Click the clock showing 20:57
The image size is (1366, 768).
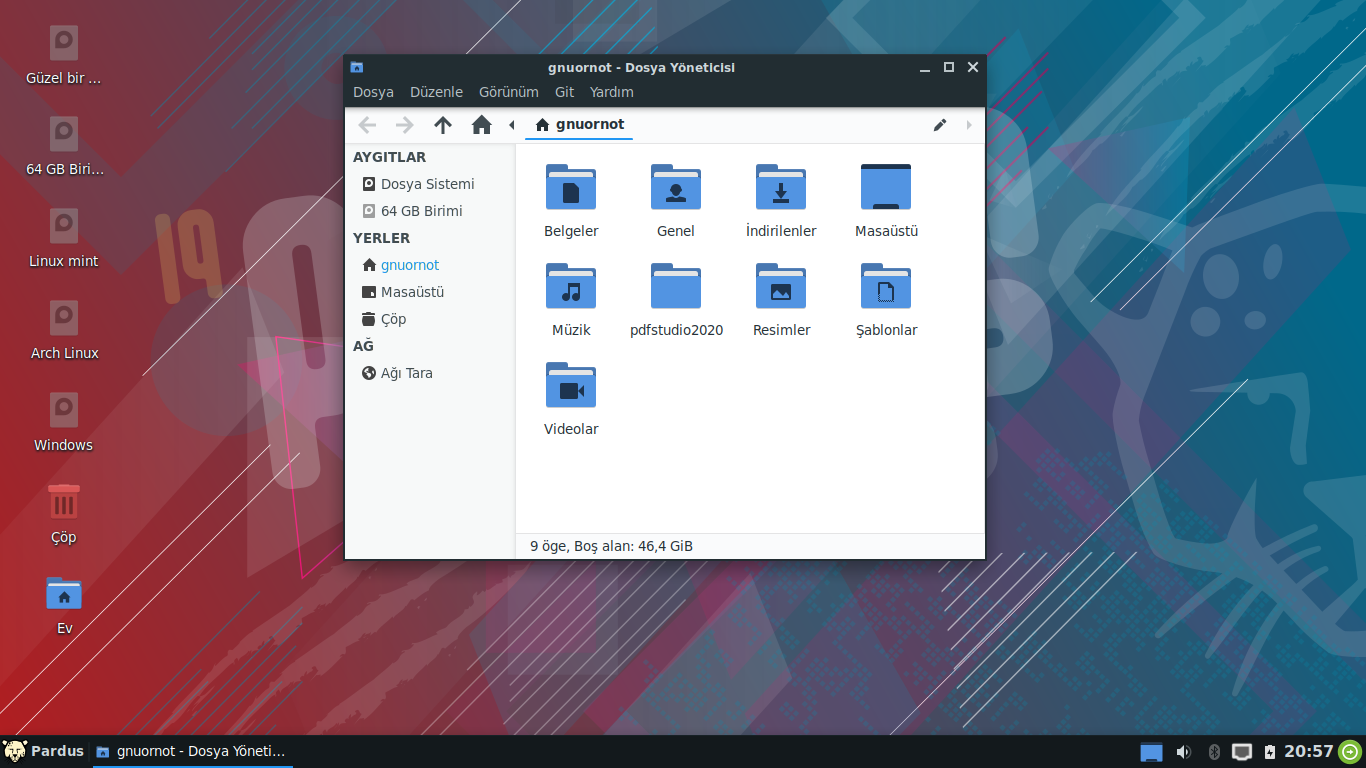tap(1309, 751)
